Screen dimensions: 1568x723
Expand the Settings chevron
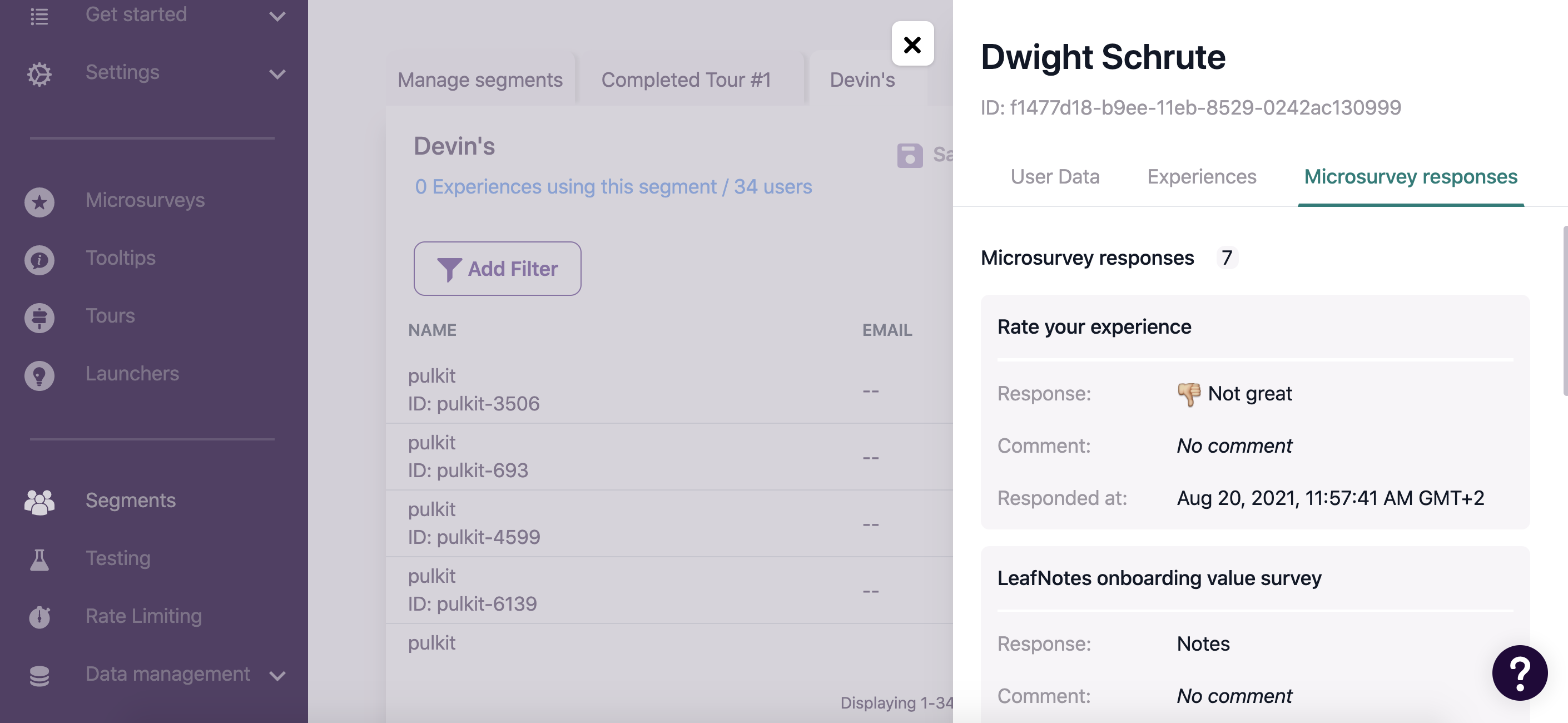click(277, 75)
